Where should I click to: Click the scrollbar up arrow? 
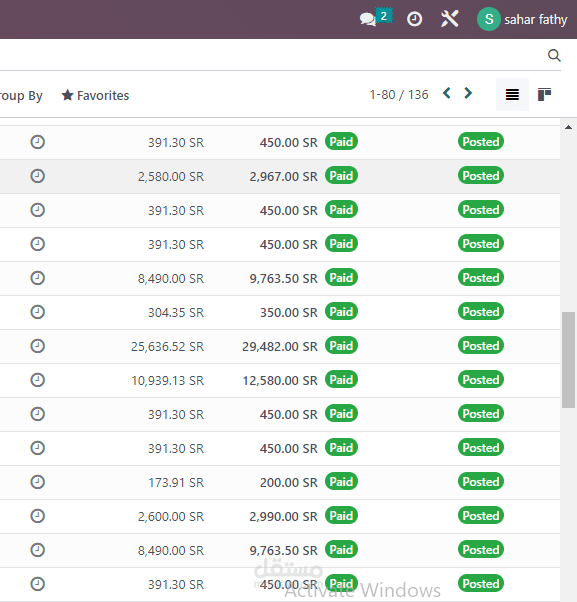tap(568, 127)
